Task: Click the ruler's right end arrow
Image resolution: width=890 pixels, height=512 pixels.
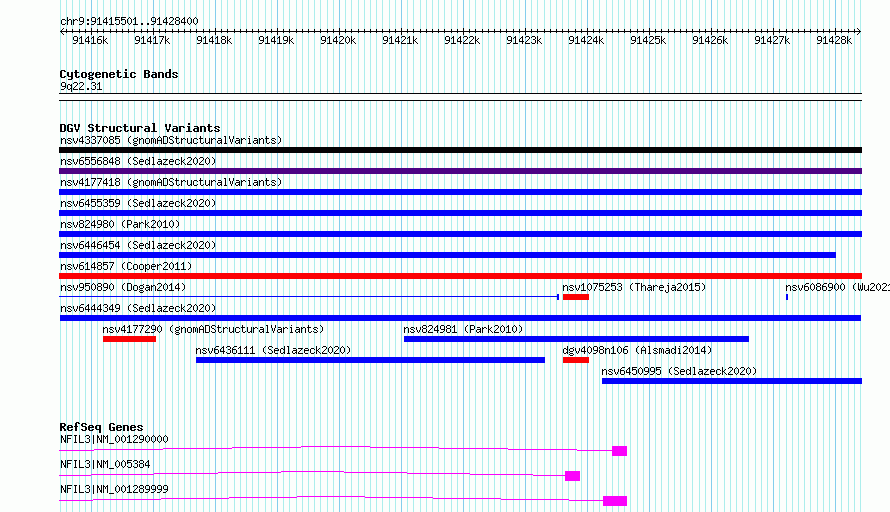Action: click(859, 31)
